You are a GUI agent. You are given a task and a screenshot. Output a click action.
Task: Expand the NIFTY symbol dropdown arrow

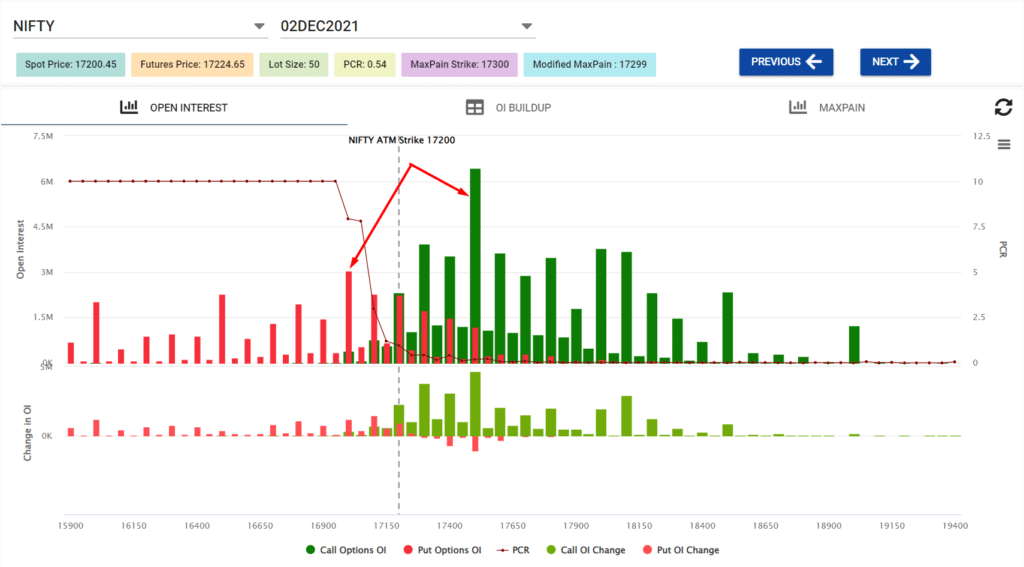tap(259, 26)
